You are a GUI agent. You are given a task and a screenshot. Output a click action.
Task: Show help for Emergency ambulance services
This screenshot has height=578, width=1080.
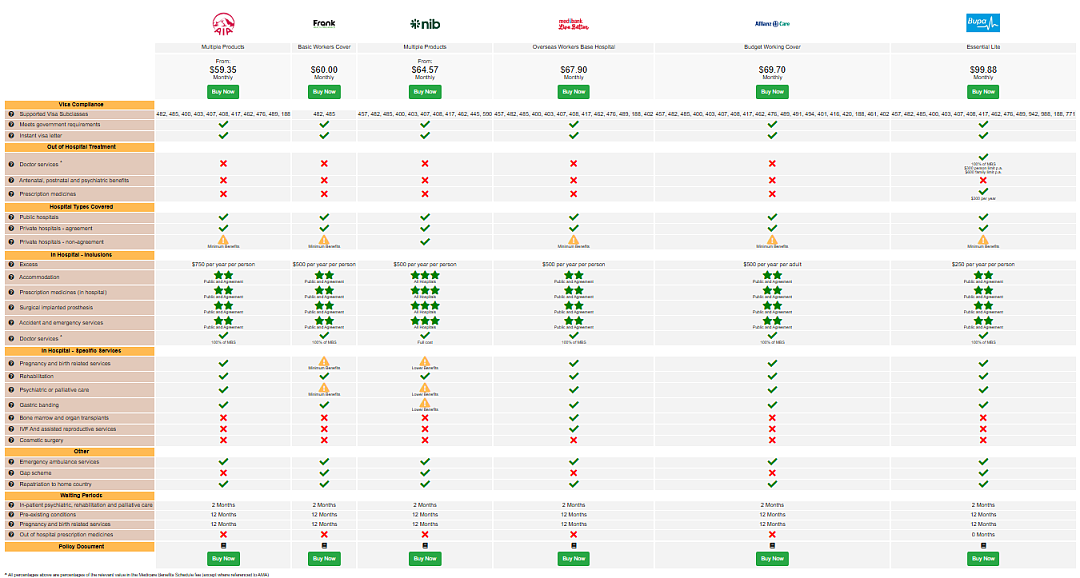click(11, 462)
